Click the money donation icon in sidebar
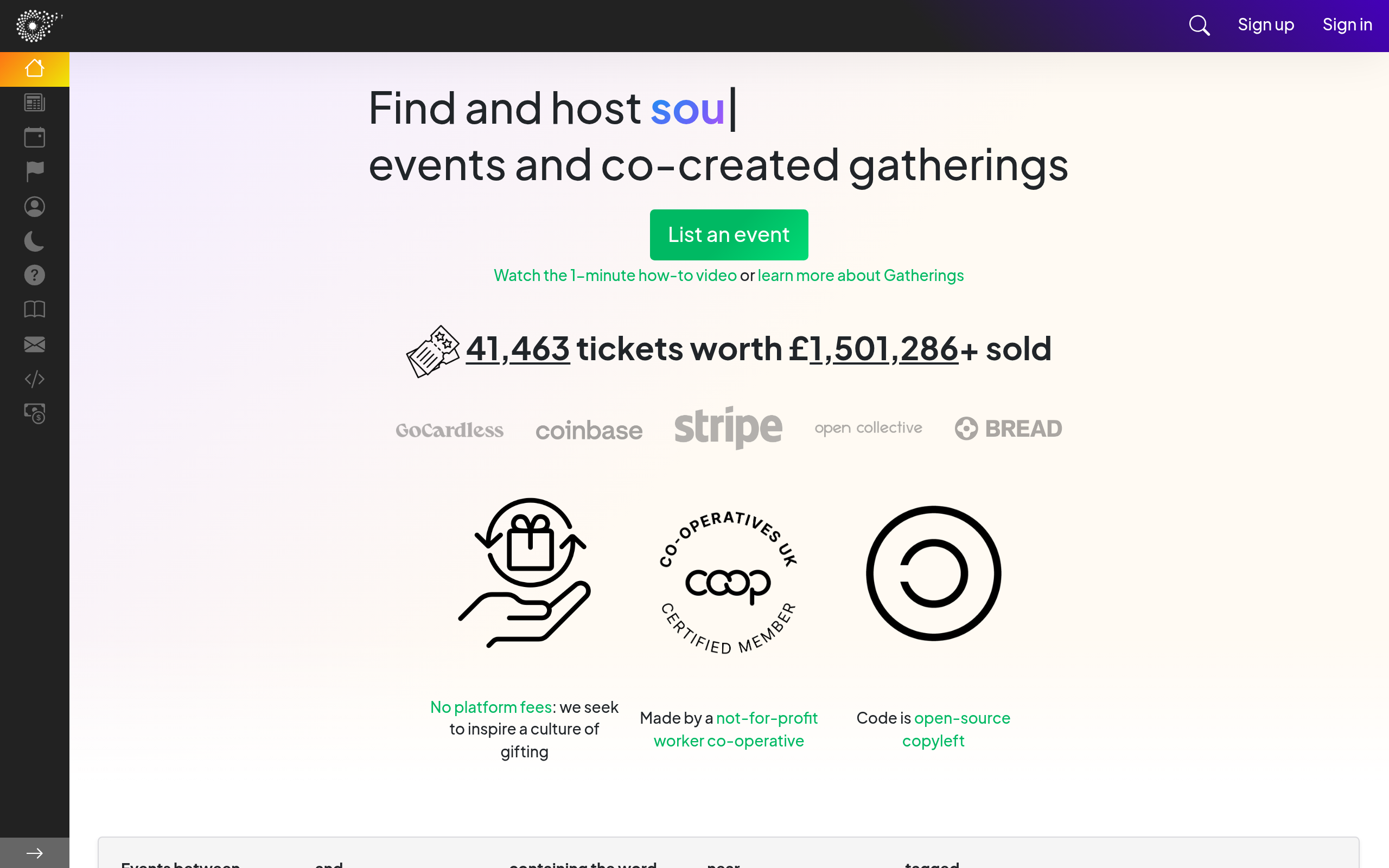 coord(34,413)
